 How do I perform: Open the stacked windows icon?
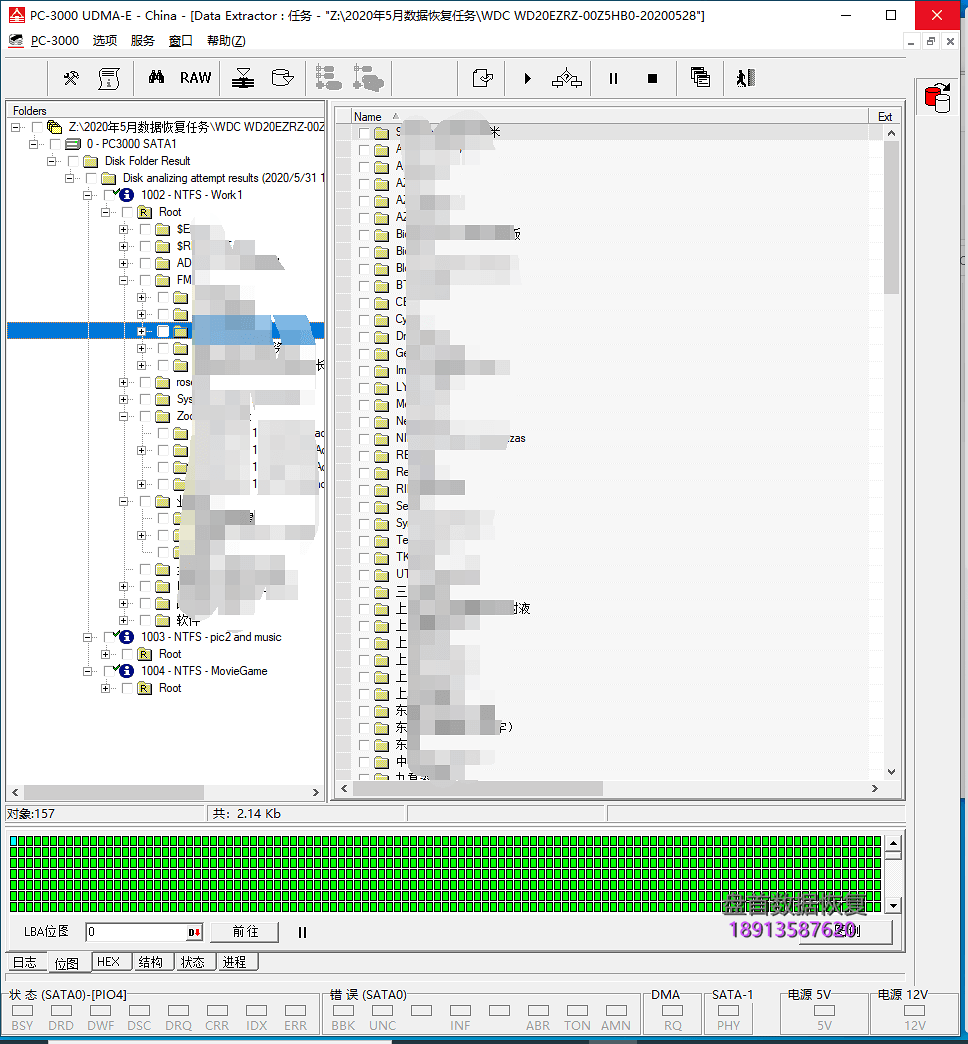tap(700, 78)
